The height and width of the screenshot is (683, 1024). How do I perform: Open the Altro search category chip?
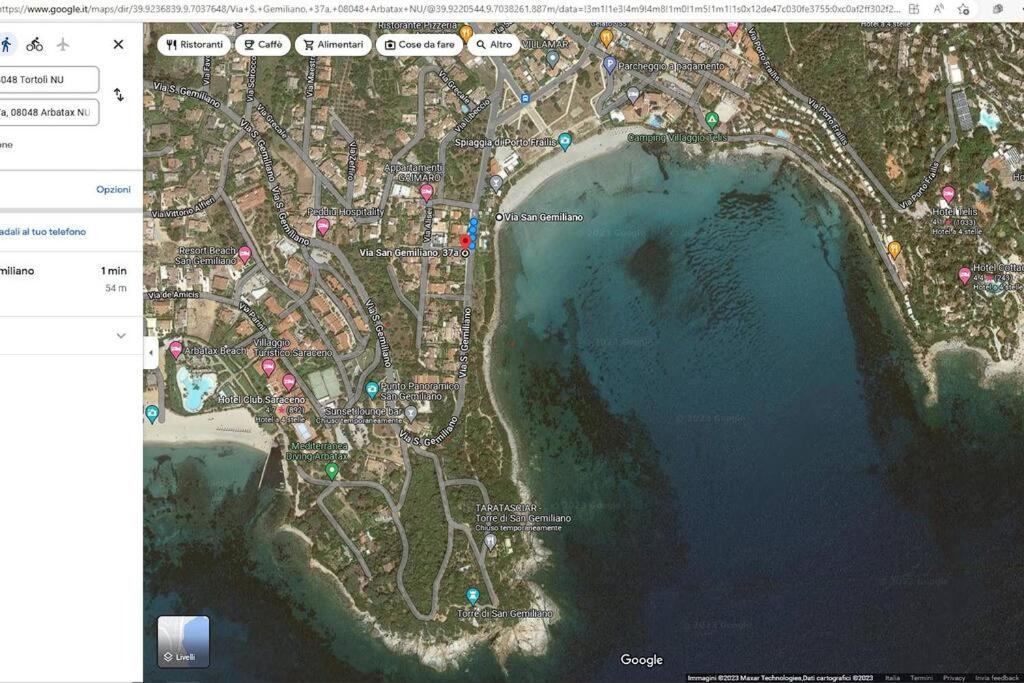coord(494,44)
